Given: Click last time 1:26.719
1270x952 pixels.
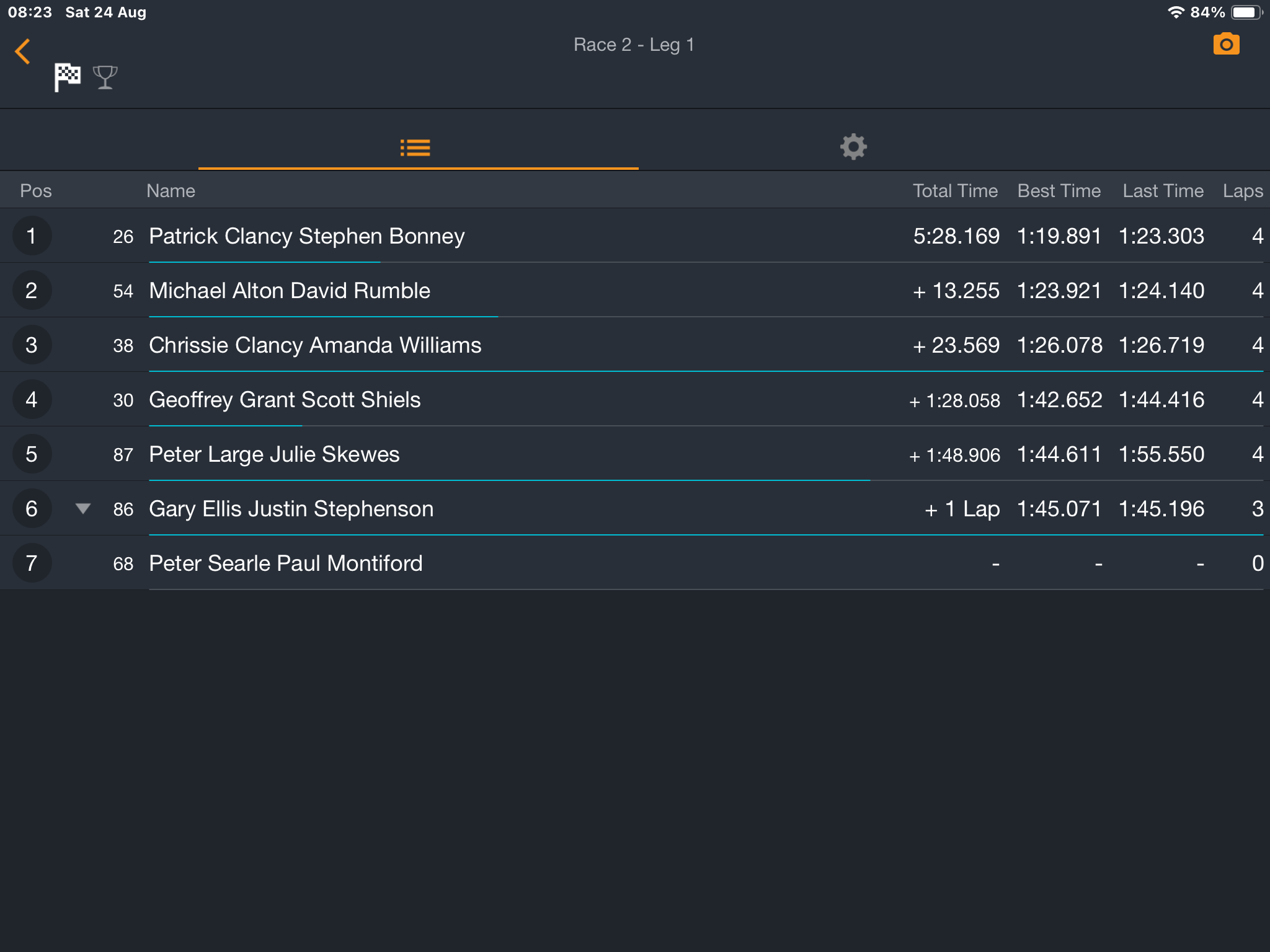Looking at the screenshot, I should pos(1161,345).
